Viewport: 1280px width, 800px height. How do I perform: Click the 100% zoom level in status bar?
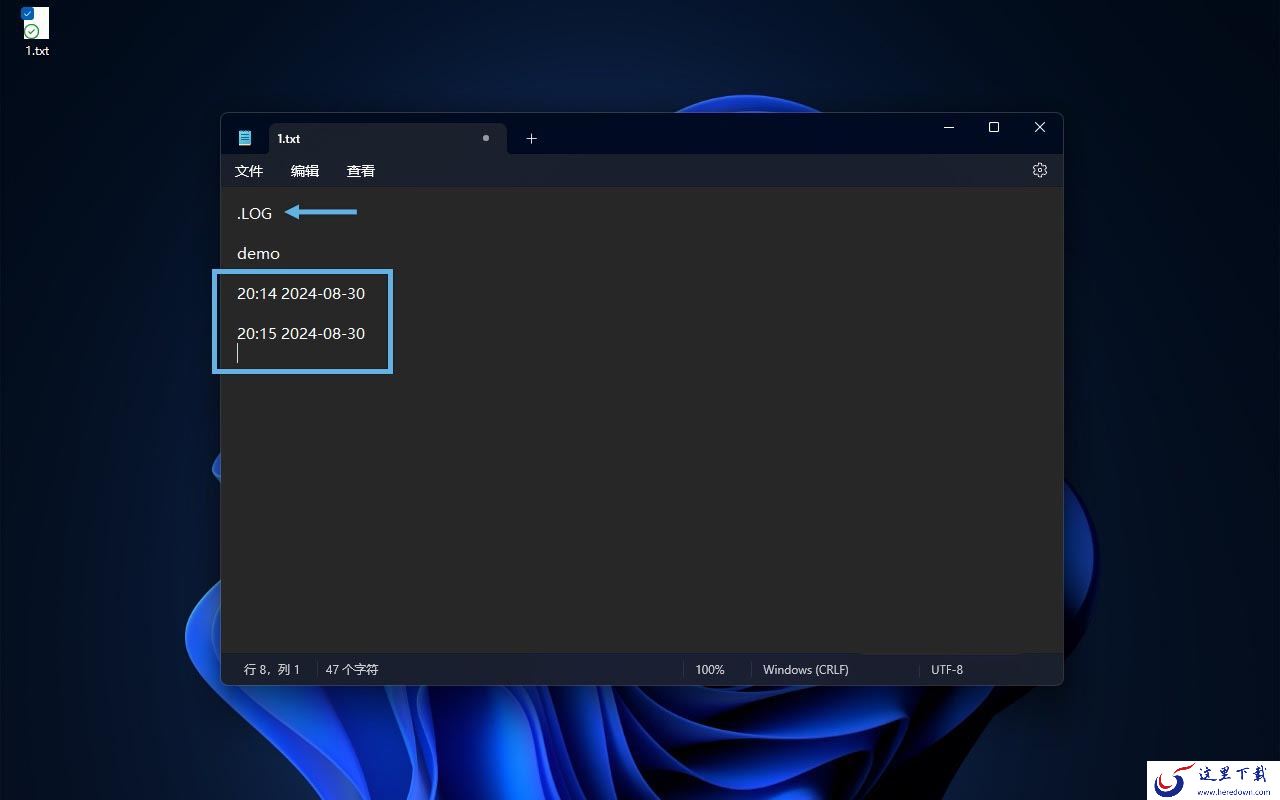click(710, 669)
